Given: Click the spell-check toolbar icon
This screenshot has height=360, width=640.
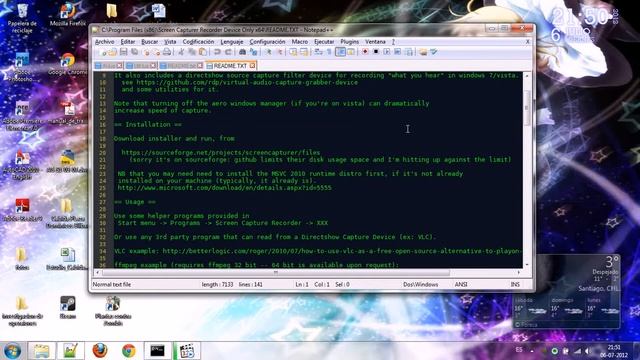Looking at the screenshot, I should pyautogui.click(x=434, y=52).
